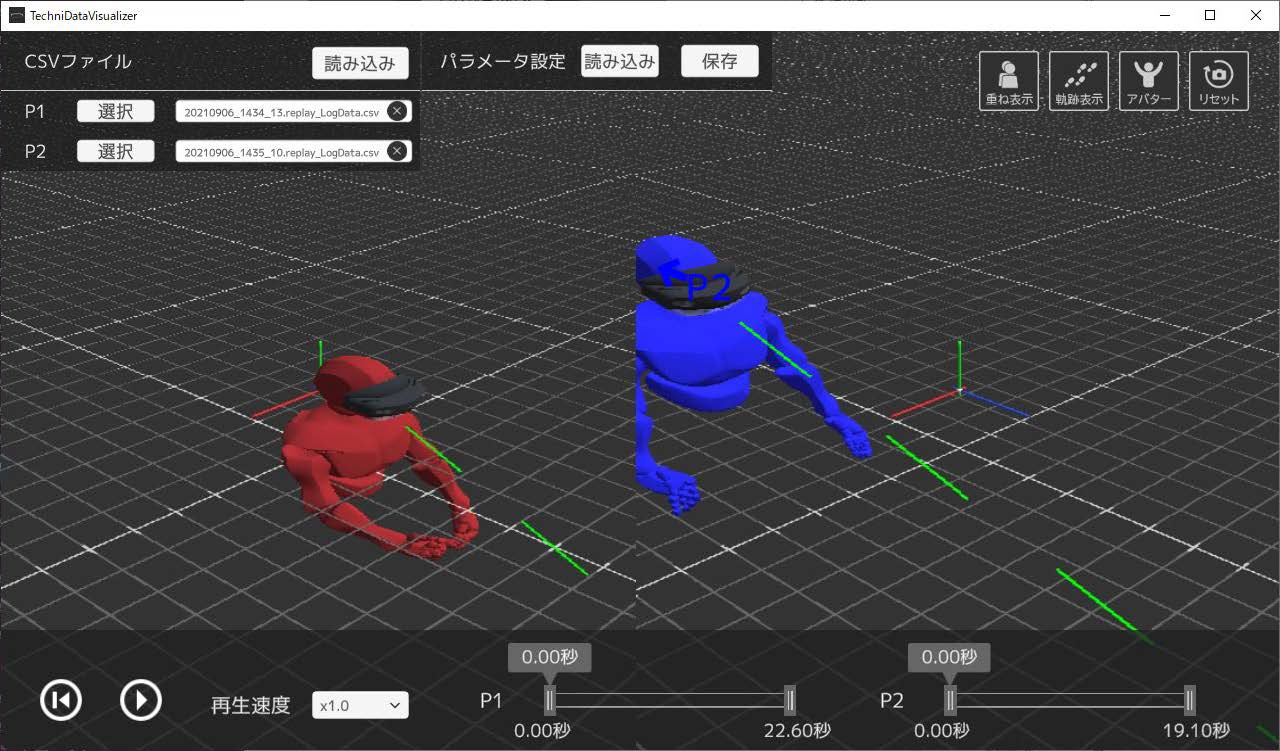Image resolution: width=1280 pixels, height=751 pixels.
Task: Click the skip-to-start playback icon
Action: click(x=61, y=700)
